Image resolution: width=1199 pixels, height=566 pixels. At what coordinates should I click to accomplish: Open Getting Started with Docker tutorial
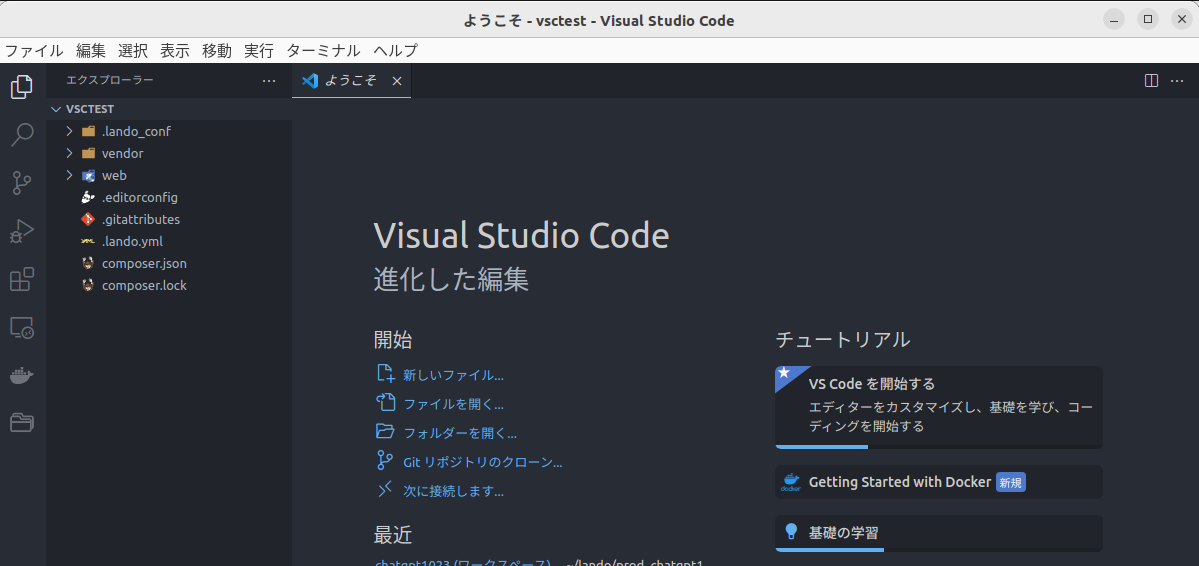click(939, 482)
